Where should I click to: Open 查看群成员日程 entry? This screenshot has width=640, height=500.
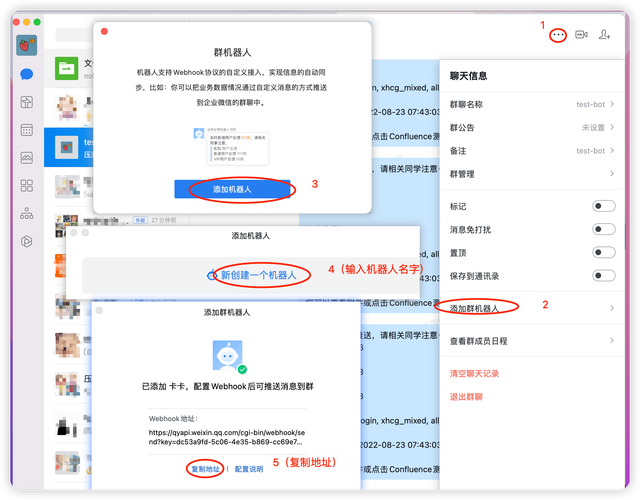tap(532, 341)
